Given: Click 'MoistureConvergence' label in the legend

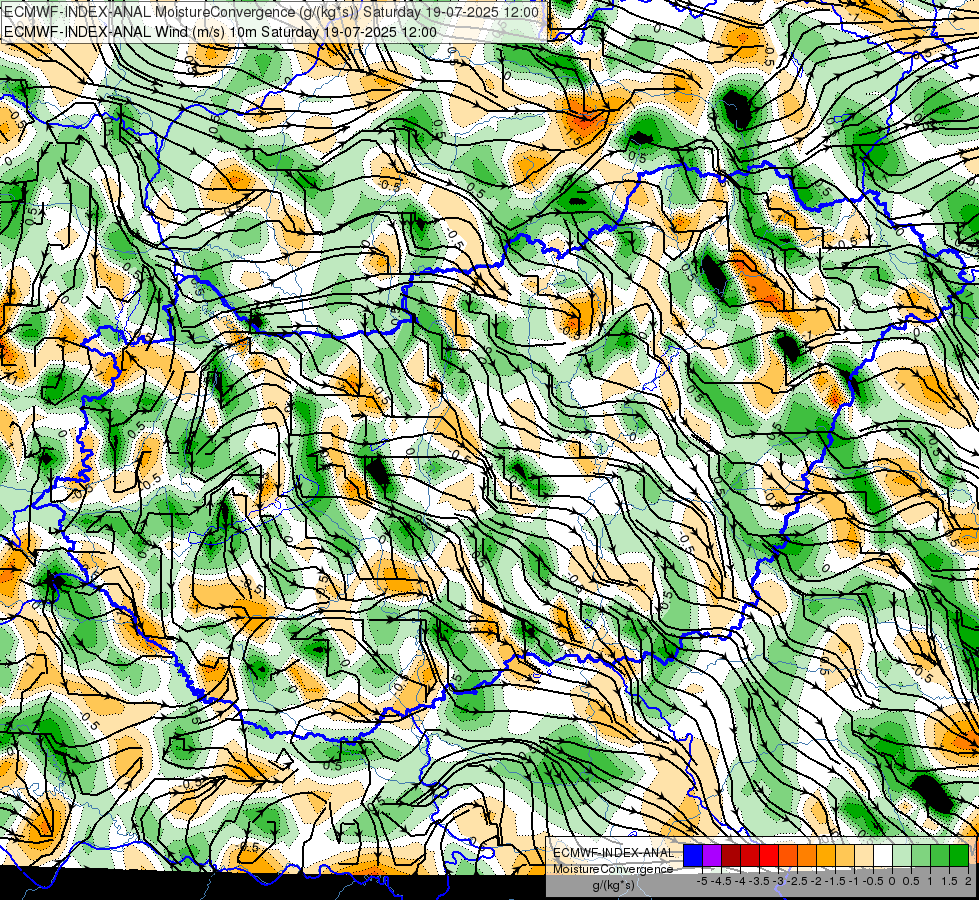Looking at the screenshot, I should 613,869.
